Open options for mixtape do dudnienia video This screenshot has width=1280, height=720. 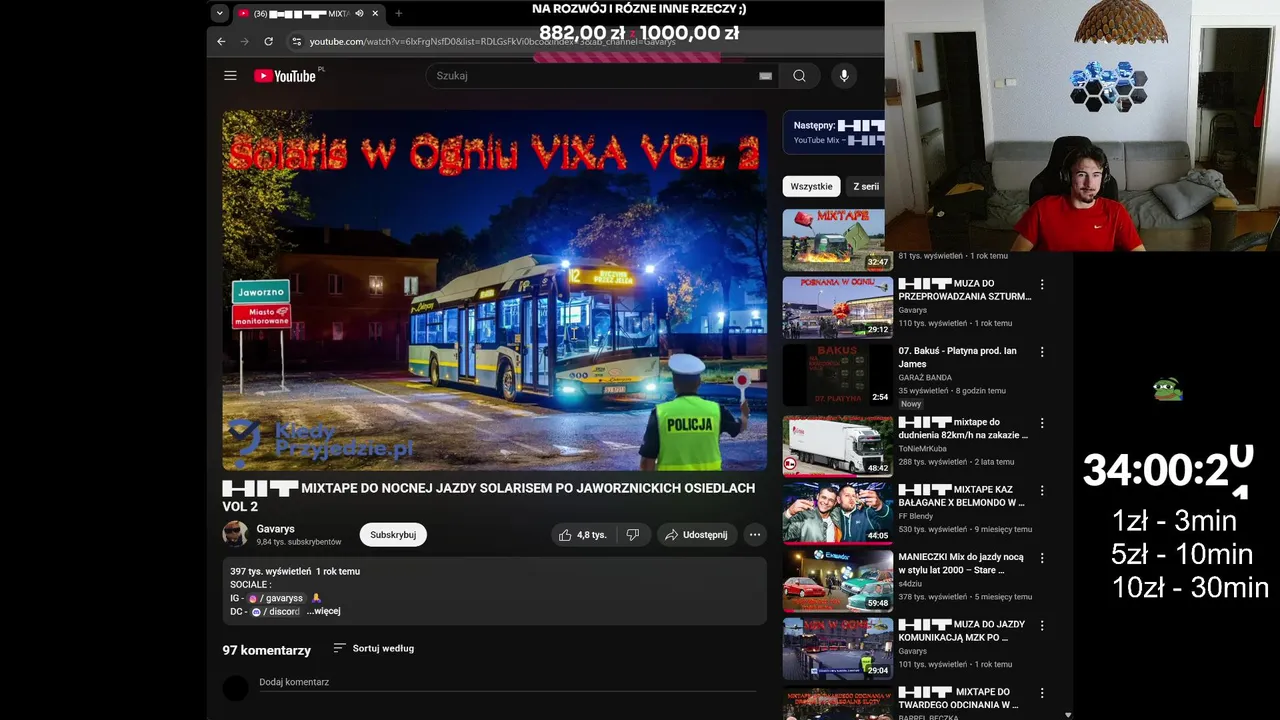point(1042,423)
